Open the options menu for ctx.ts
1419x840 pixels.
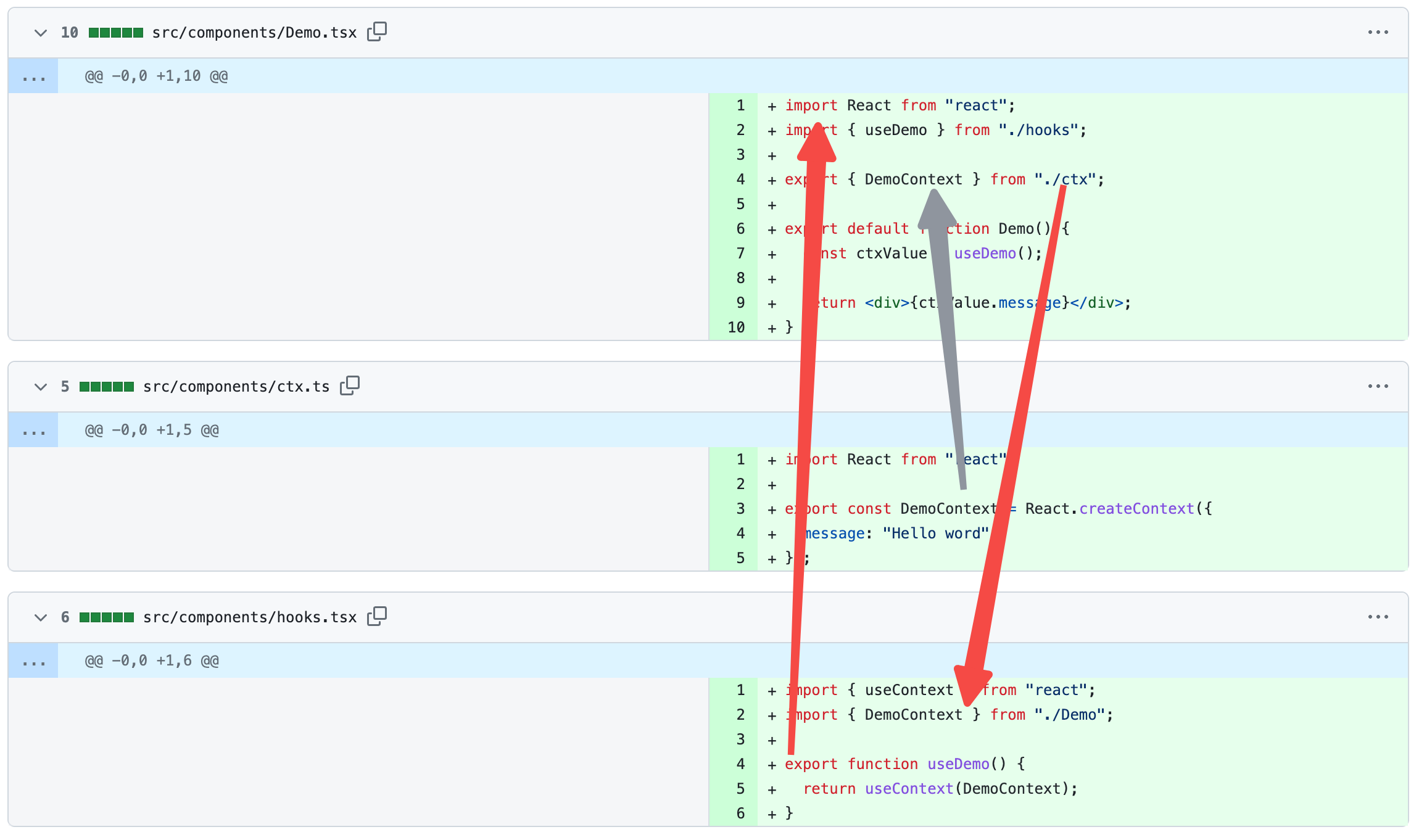[1378, 386]
